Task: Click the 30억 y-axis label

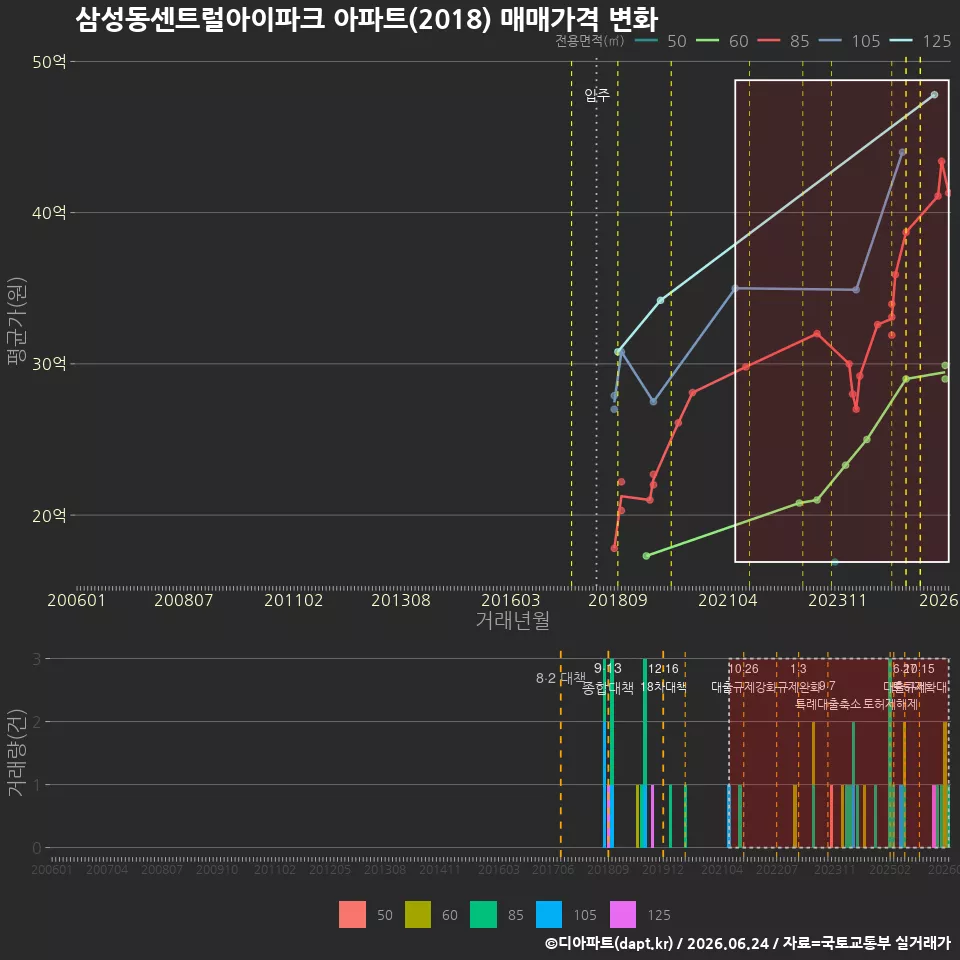Action: tap(49, 364)
